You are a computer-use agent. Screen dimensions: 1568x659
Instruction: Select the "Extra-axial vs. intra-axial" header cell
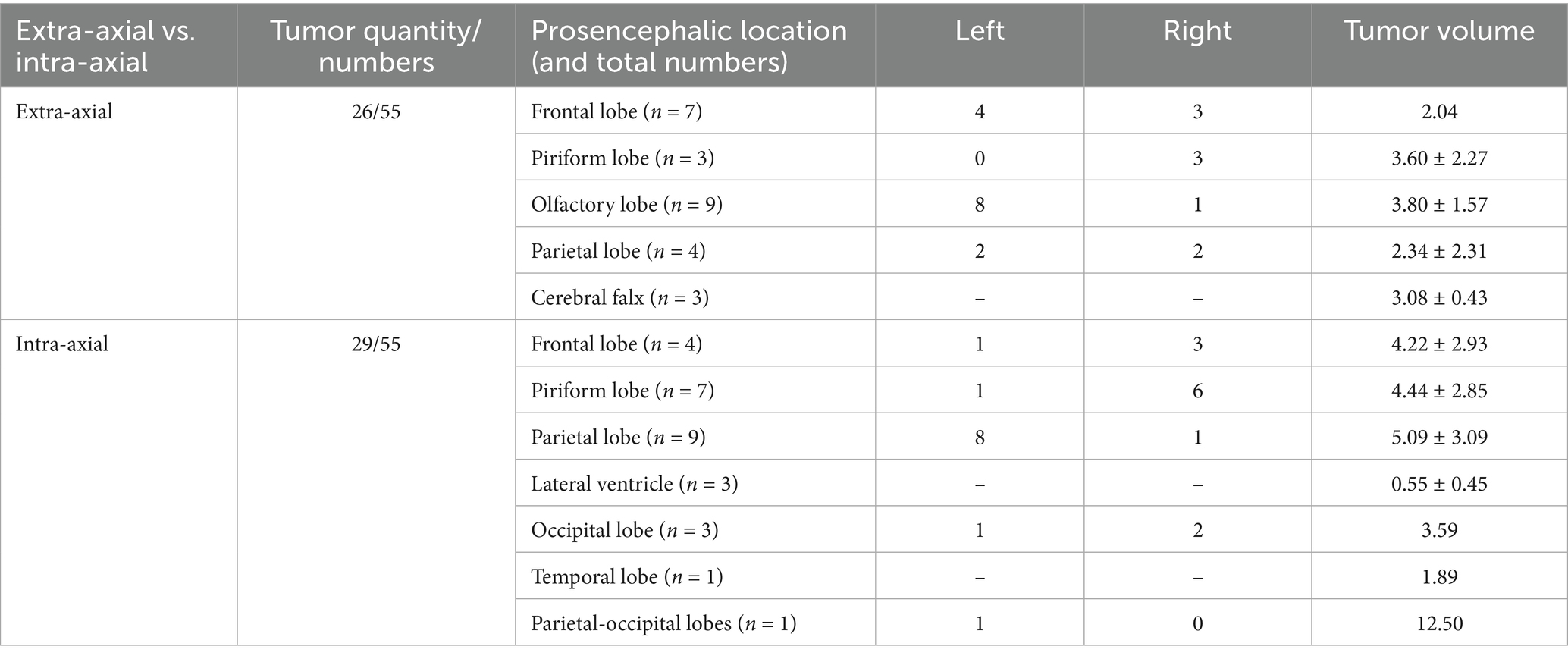pos(106,46)
